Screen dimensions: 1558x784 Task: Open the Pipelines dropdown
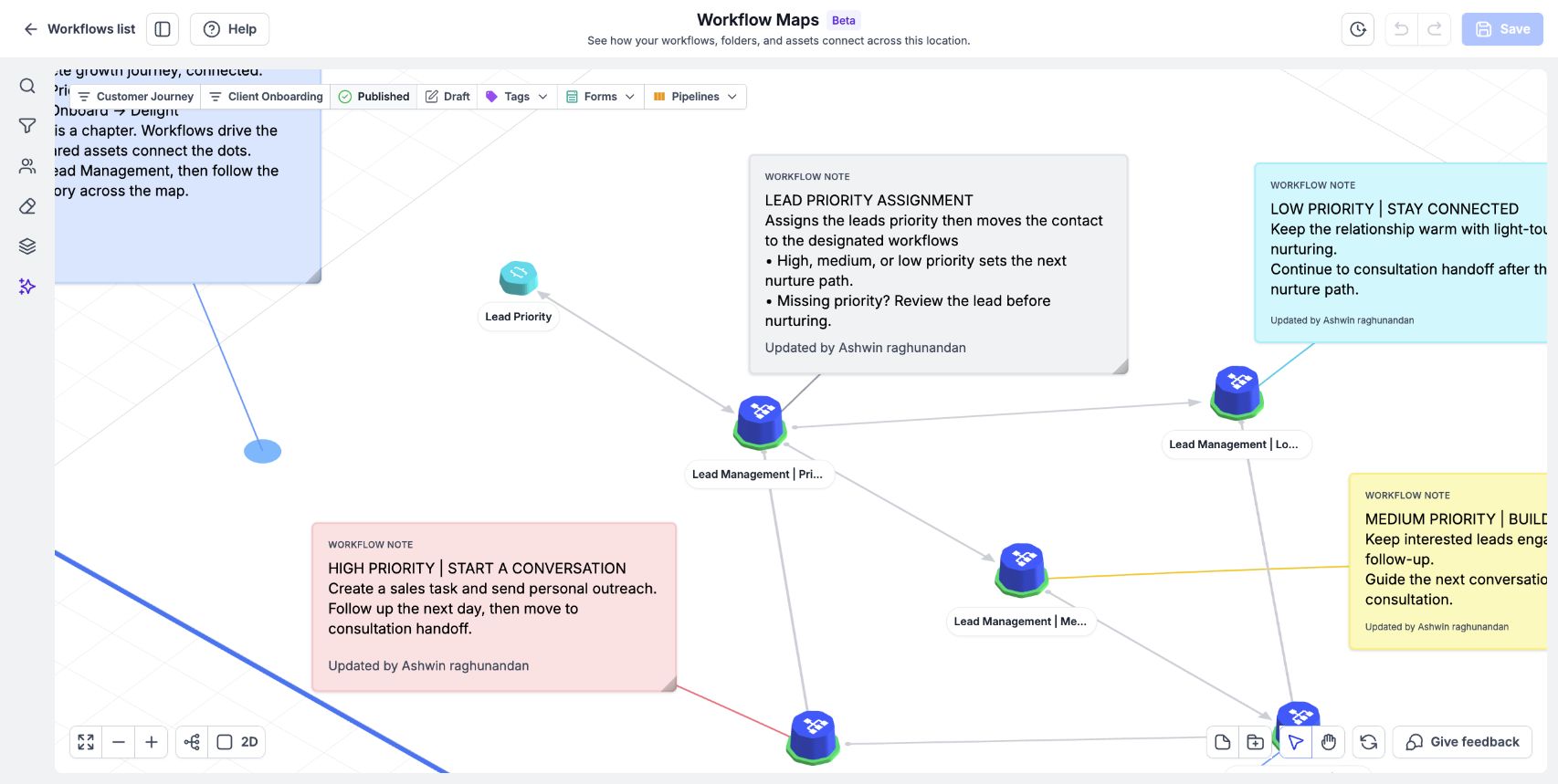tap(696, 97)
